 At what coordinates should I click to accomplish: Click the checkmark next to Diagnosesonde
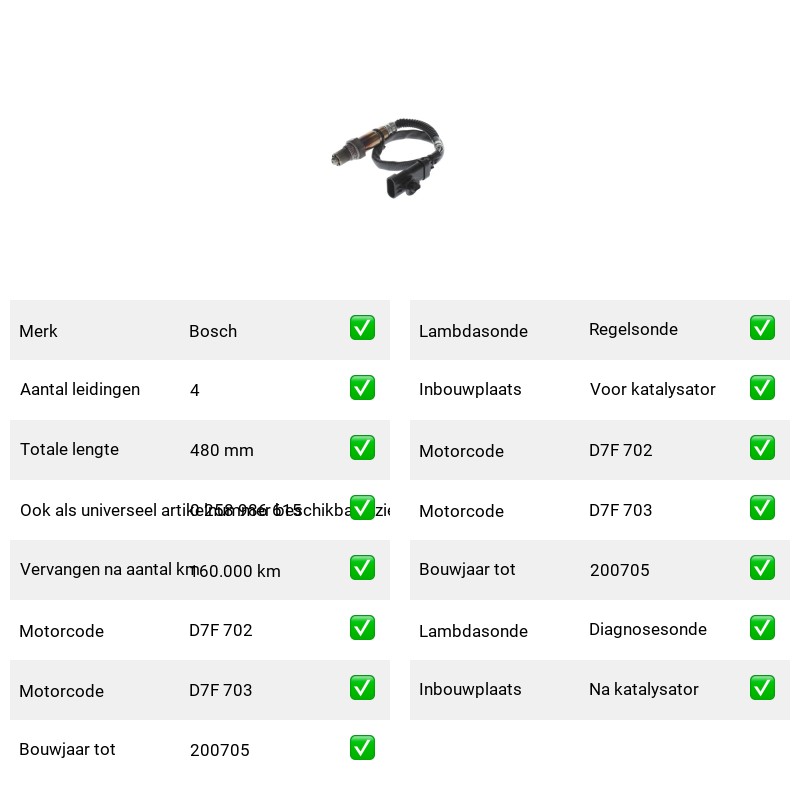click(x=762, y=628)
